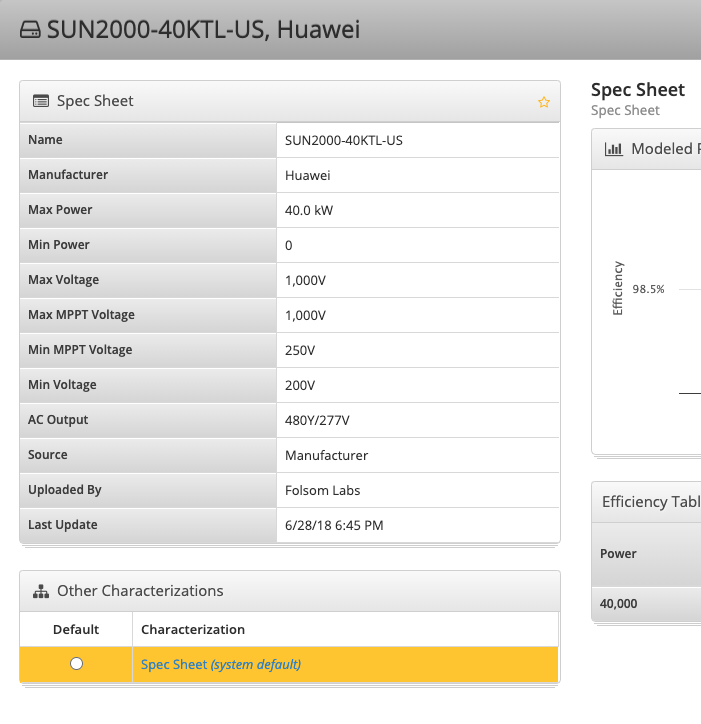701x724 pixels.
Task: Click the Other Characterizations panel title
Action: [140, 591]
